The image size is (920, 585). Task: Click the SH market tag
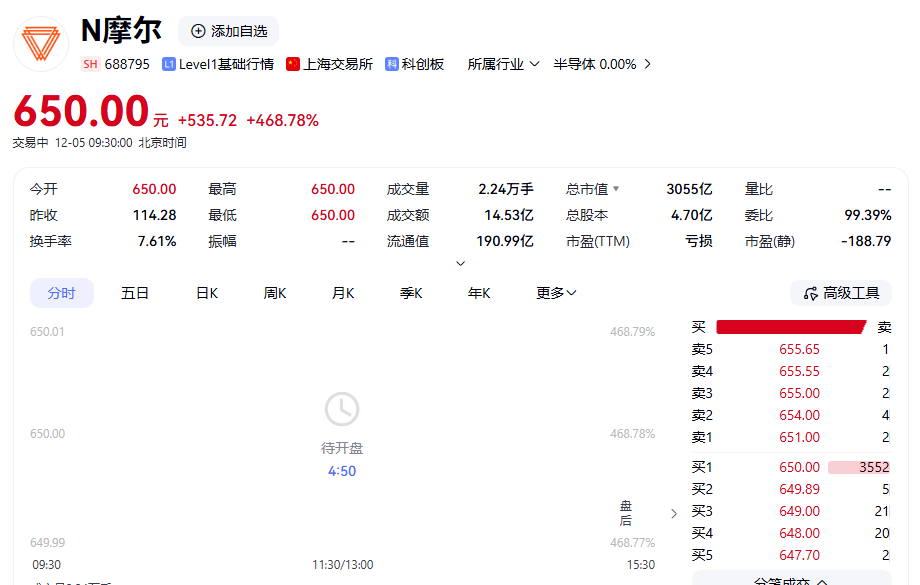click(x=90, y=64)
